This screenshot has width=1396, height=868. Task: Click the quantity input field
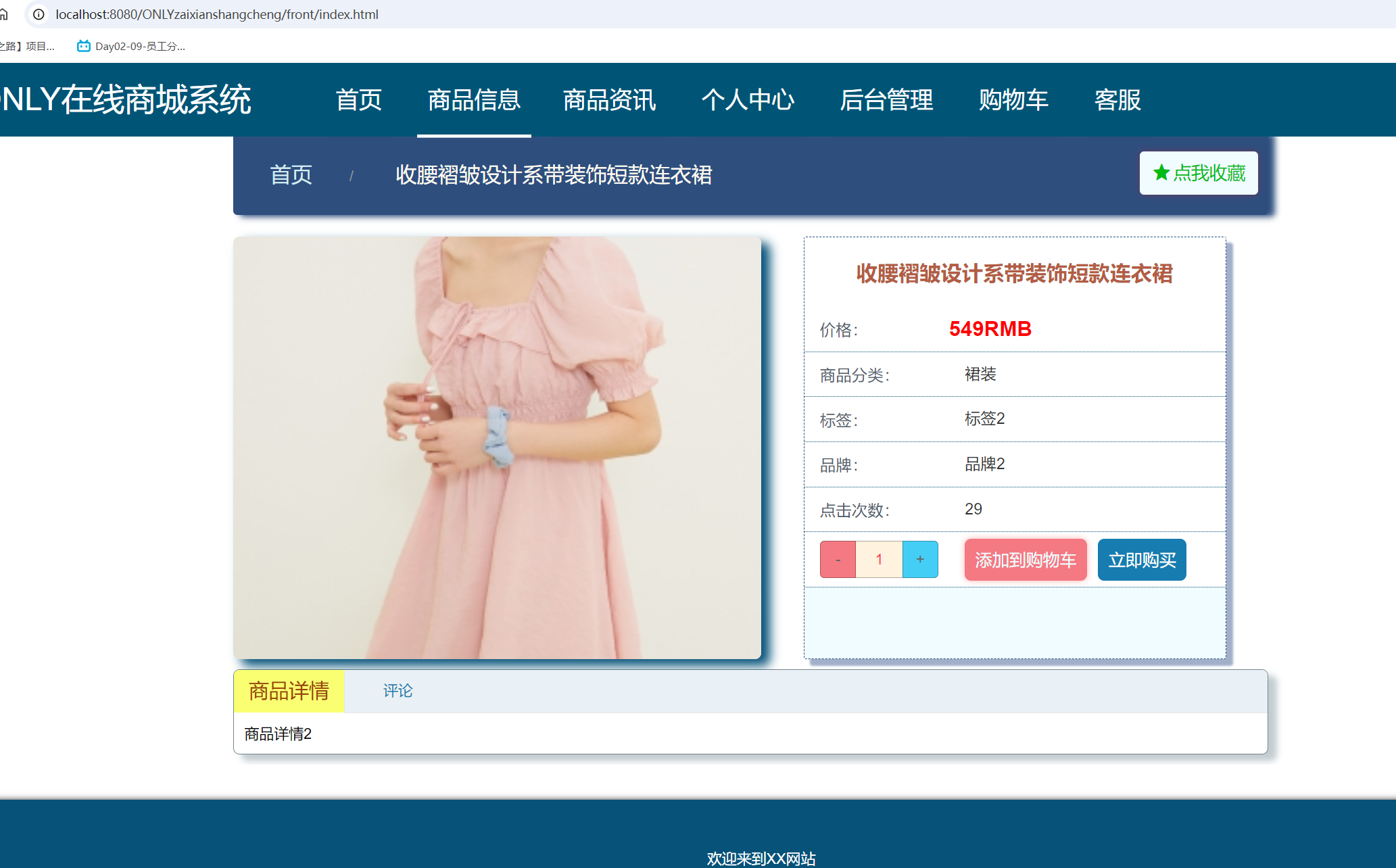pyautogui.click(x=879, y=559)
